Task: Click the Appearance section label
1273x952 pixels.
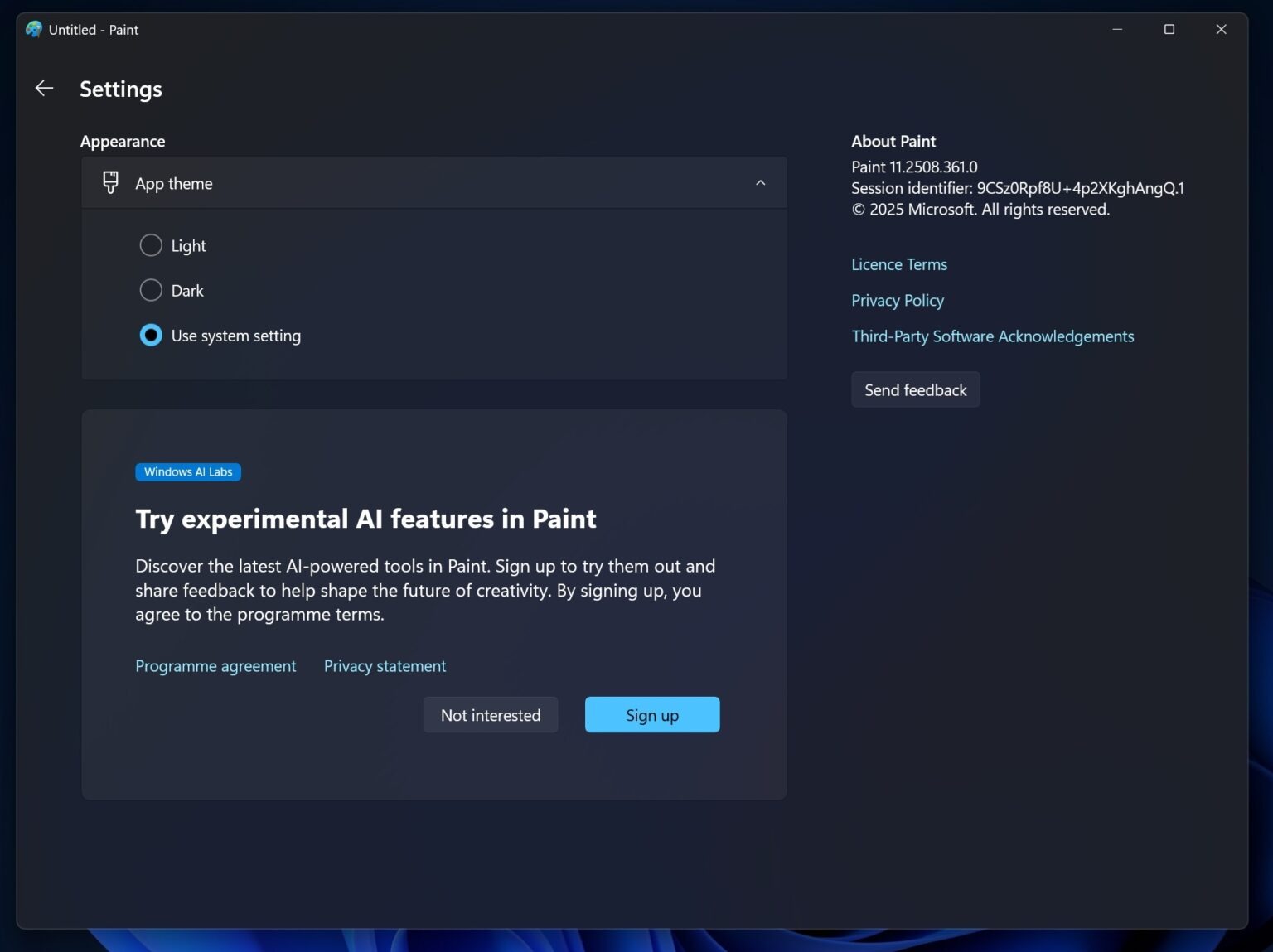Action: 123,141
